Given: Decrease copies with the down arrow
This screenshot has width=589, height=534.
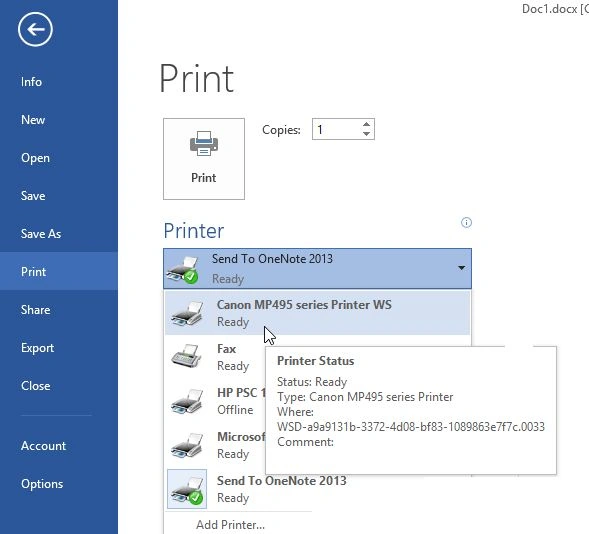Looking at the screenshot, I should (x=367, y=134).
